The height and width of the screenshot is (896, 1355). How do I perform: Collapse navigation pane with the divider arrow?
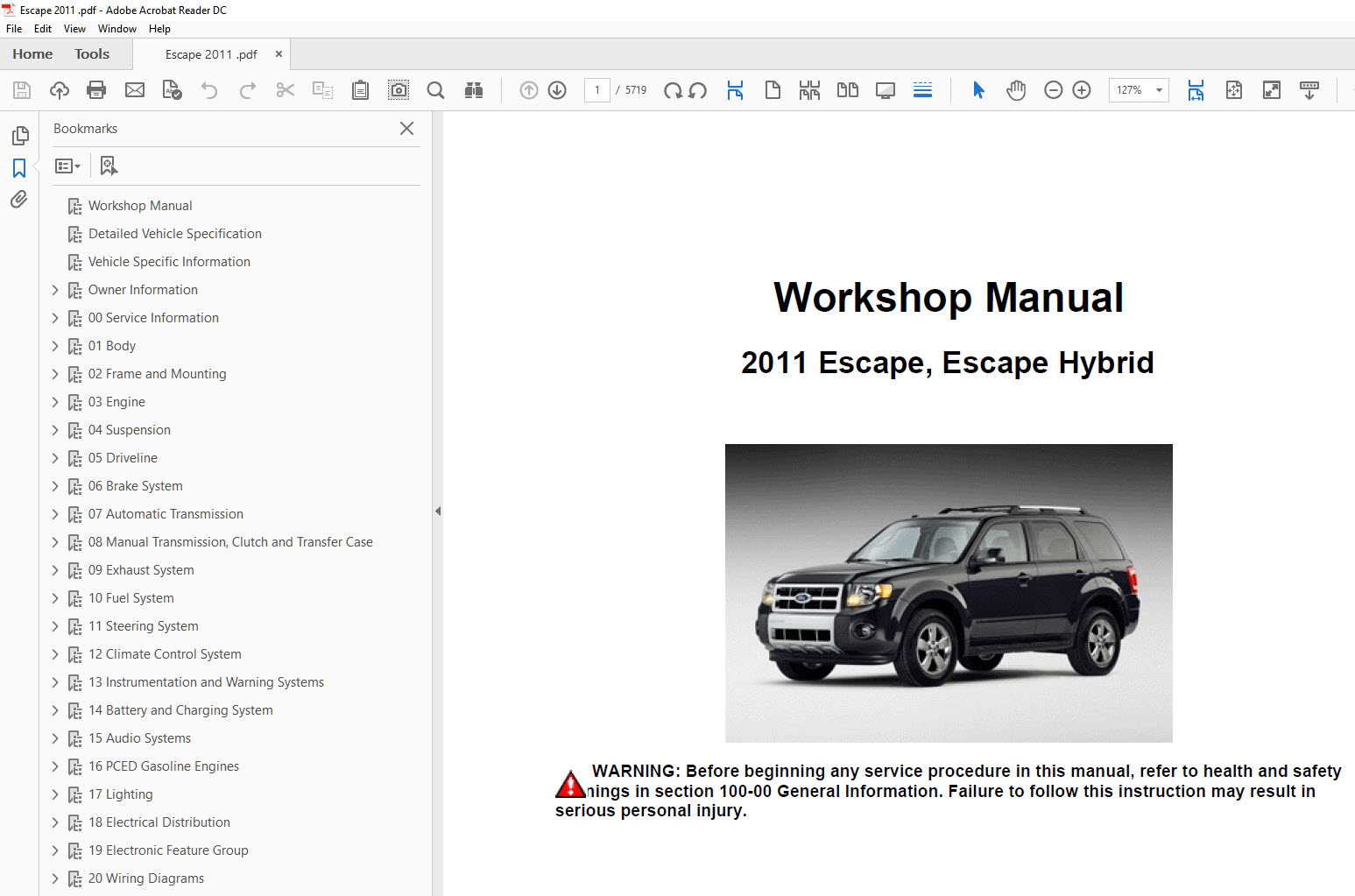[x=438, y=511]
